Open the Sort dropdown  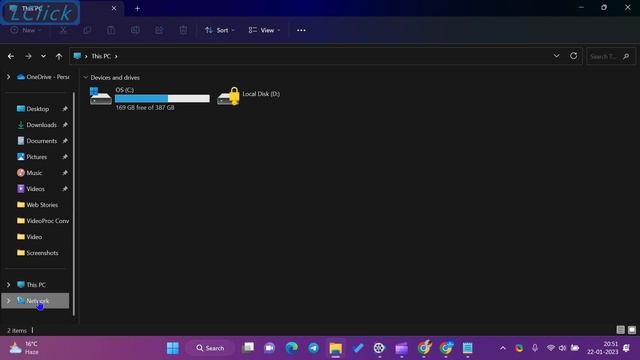(220, 30)
